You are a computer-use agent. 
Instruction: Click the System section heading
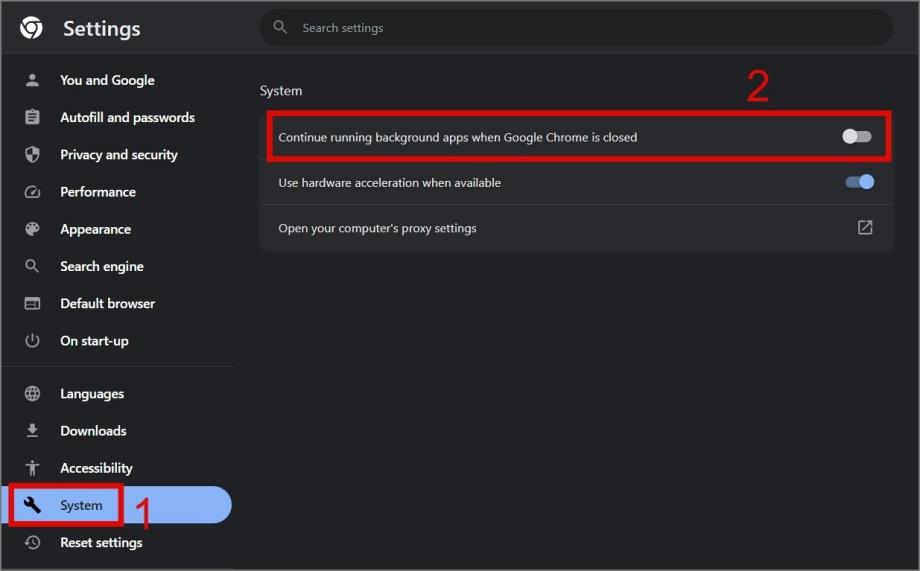[x=281, y=91]
